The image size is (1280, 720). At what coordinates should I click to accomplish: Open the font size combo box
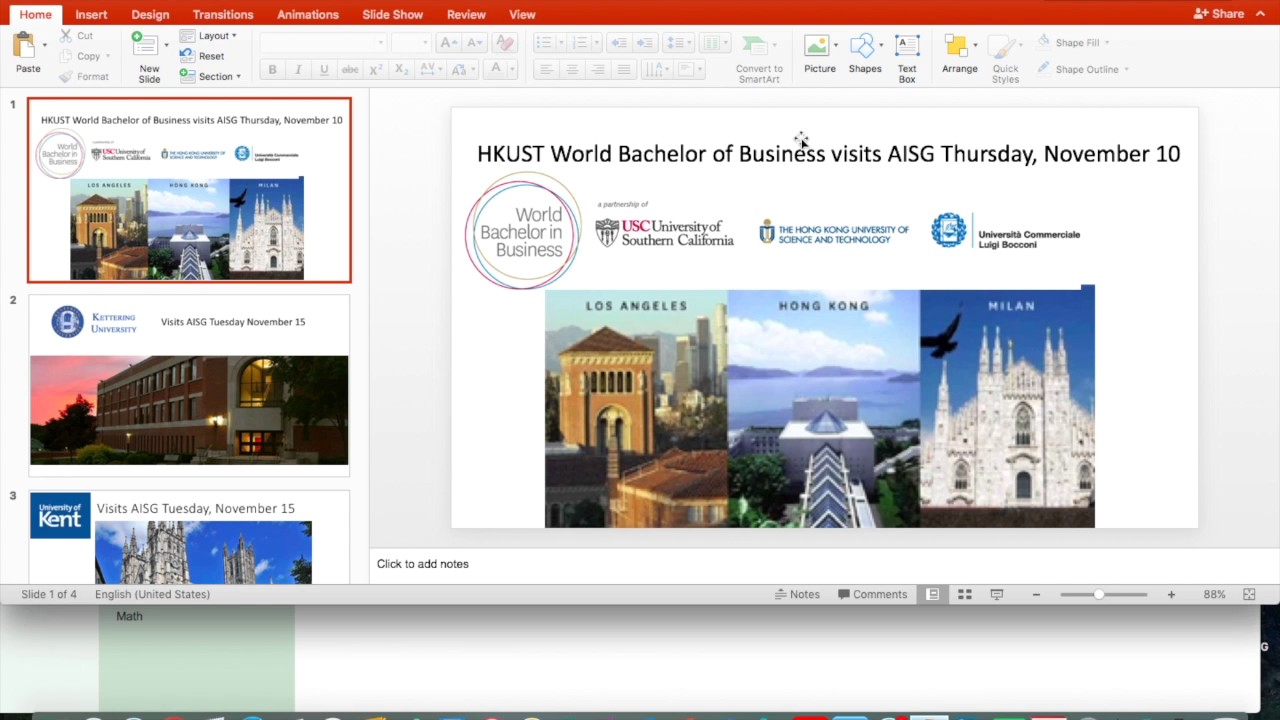pyautogui.click(x=410, y=43)
